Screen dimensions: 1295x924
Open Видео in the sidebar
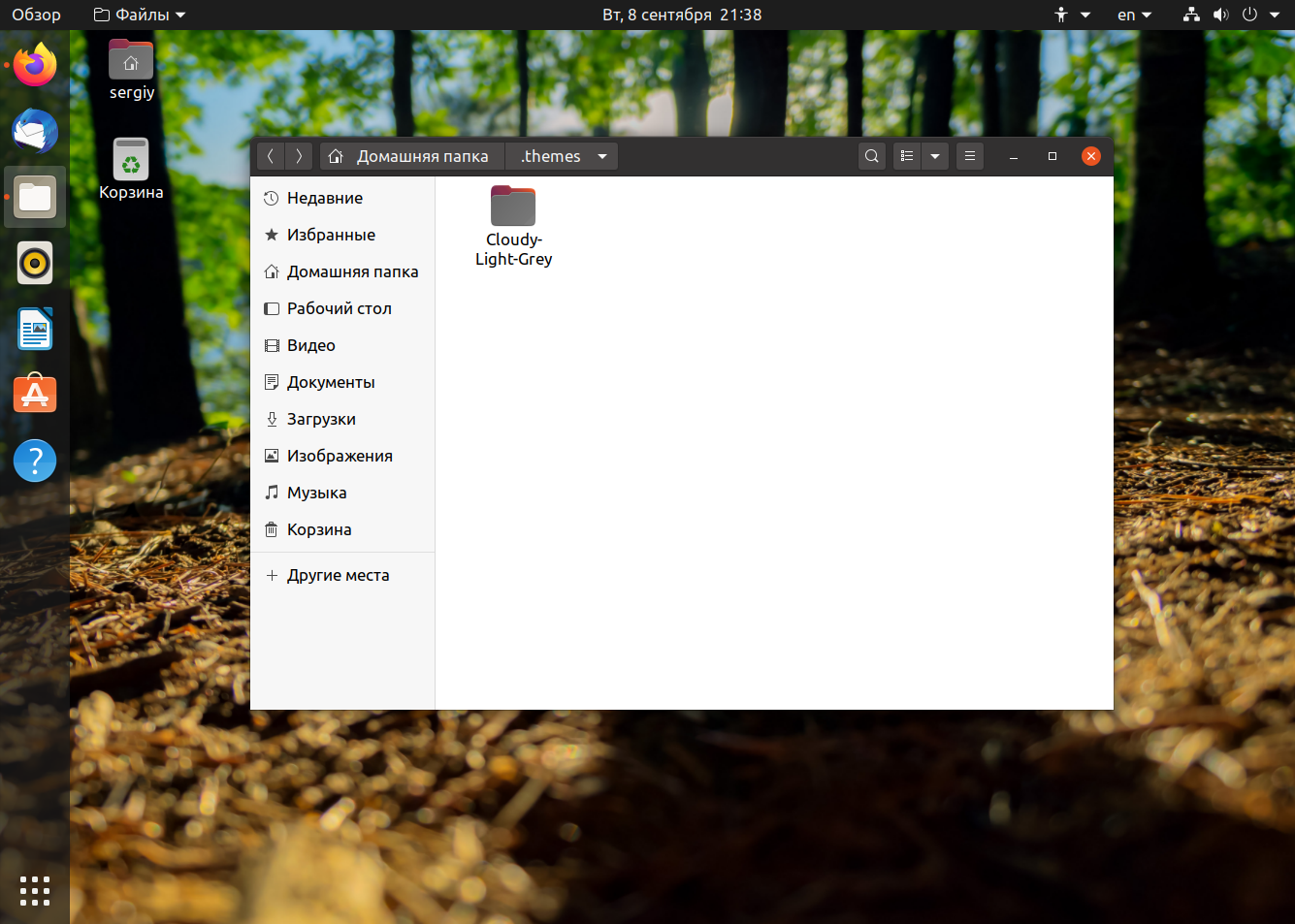click(342, 345)
